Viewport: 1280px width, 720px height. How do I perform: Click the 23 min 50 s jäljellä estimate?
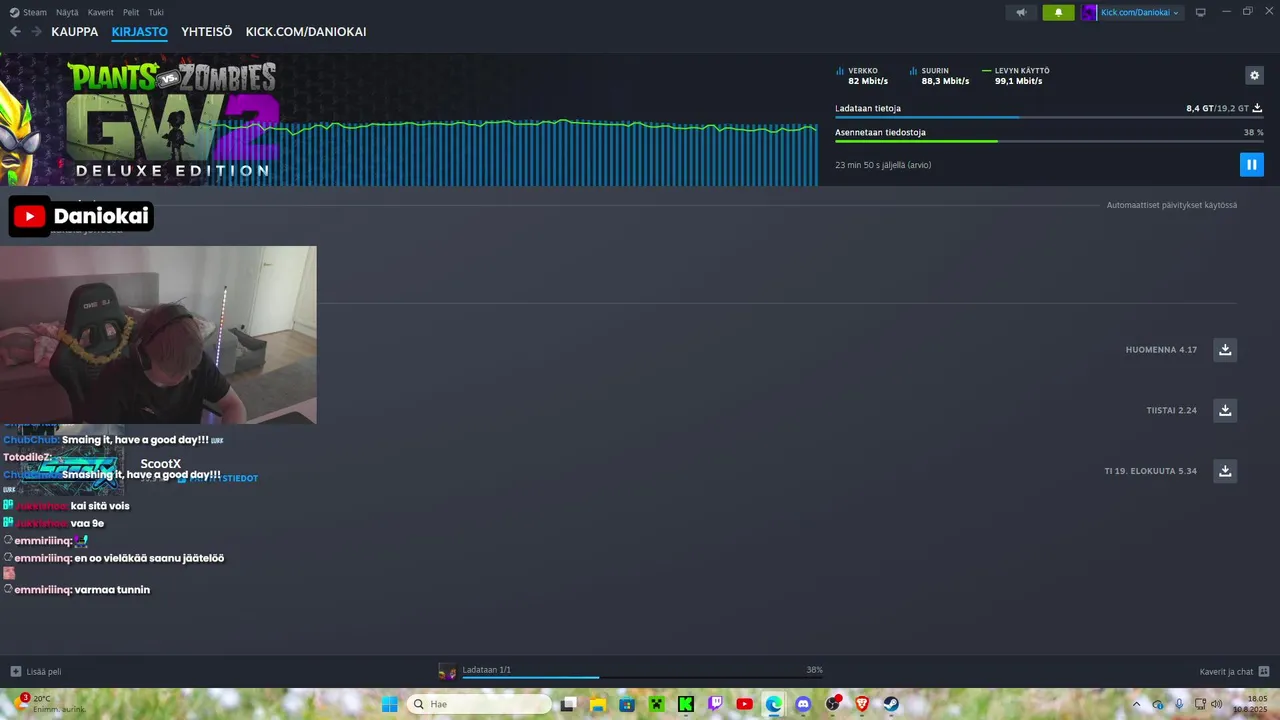(x=883, y=165)
